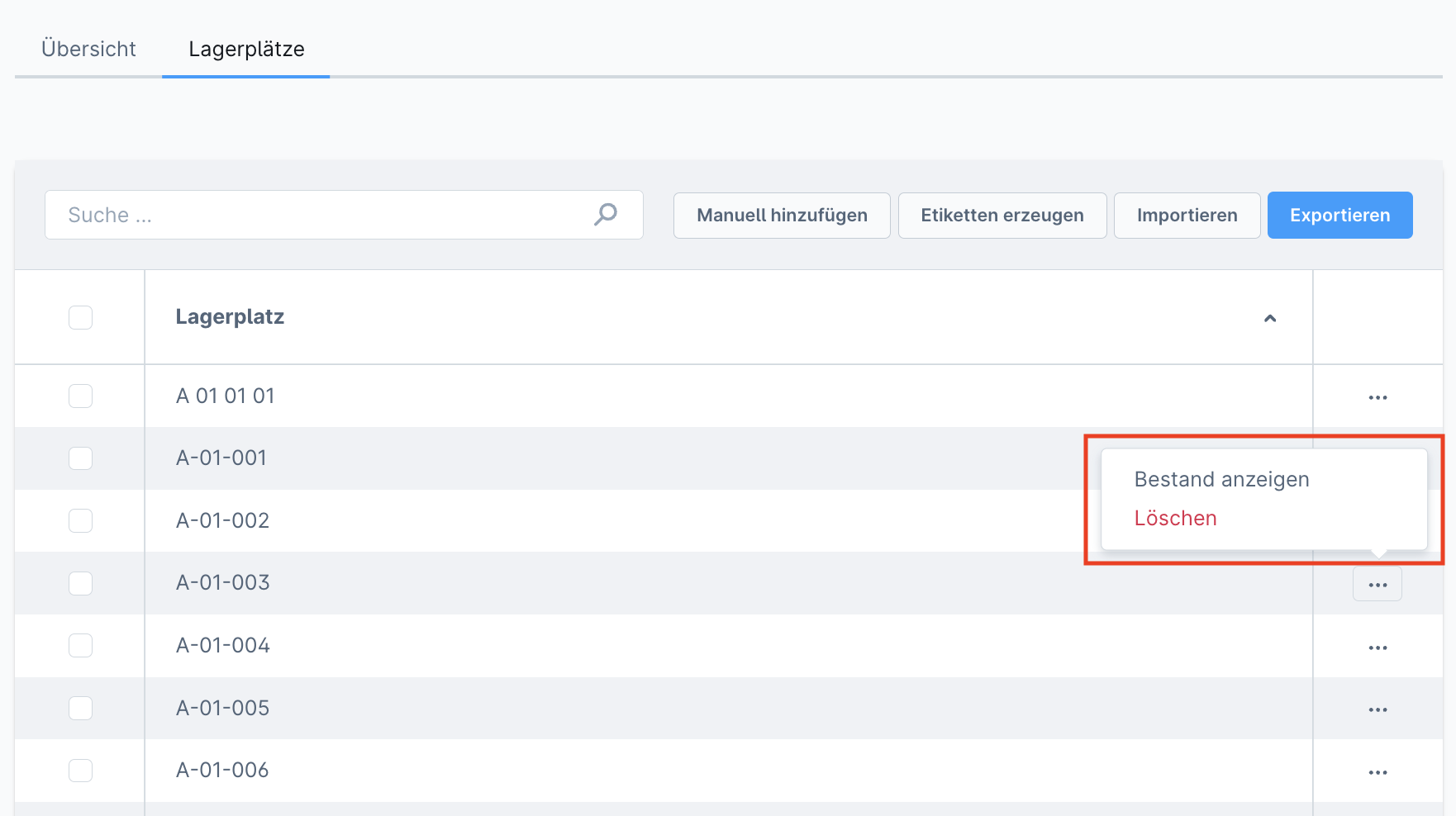Open three-dot menu for A 01 01 01

coord(1377,397)
